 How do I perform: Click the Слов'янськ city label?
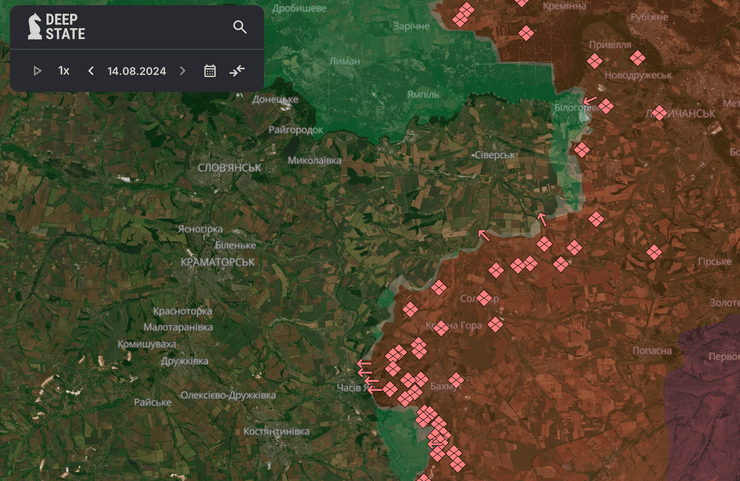click(x=229, y=168)
